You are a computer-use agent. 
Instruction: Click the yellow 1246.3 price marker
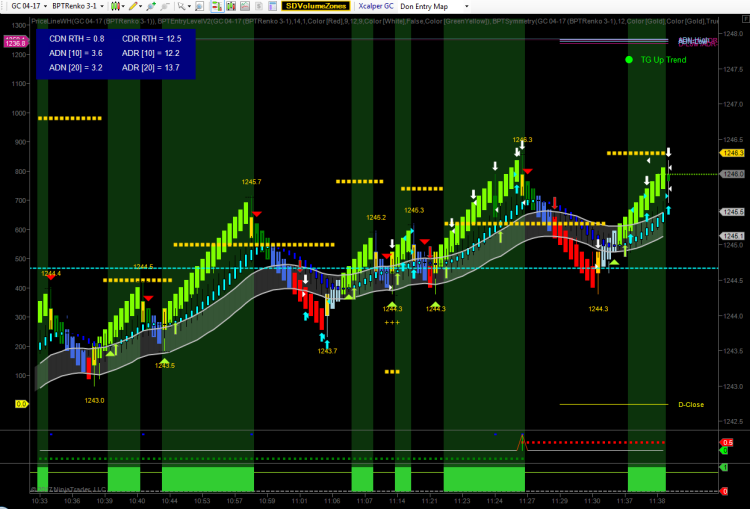[731, 153]
